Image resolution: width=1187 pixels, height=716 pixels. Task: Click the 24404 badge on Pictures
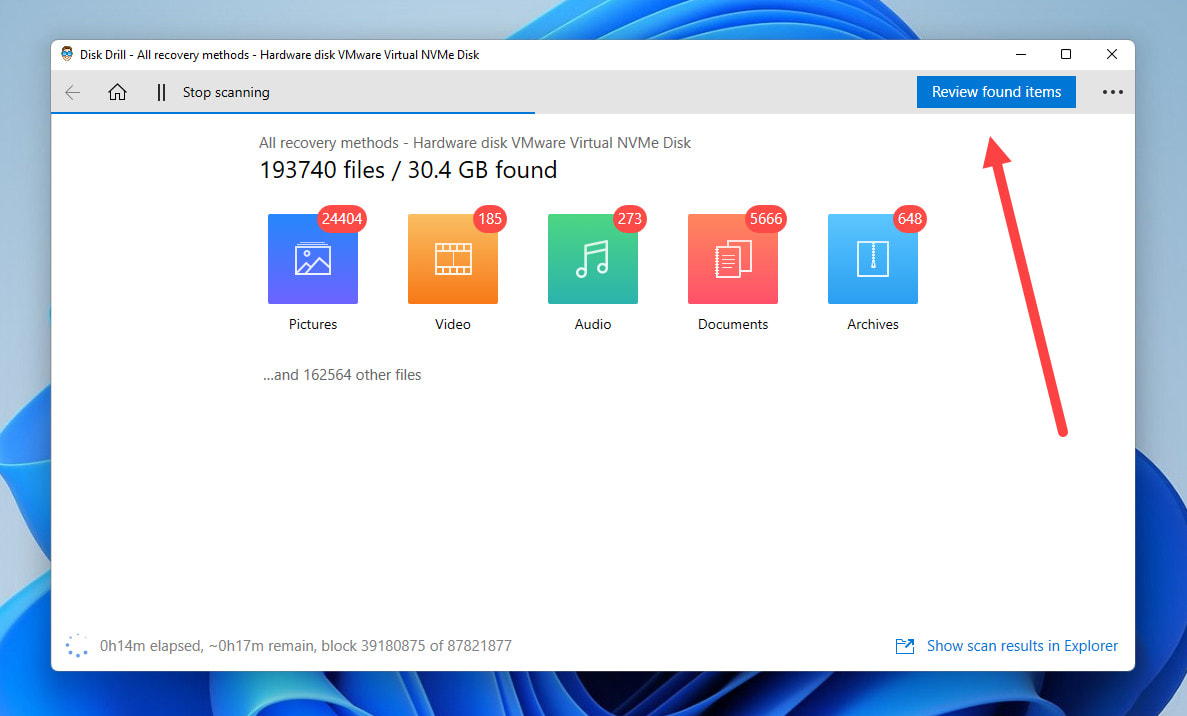coord(341,219)
